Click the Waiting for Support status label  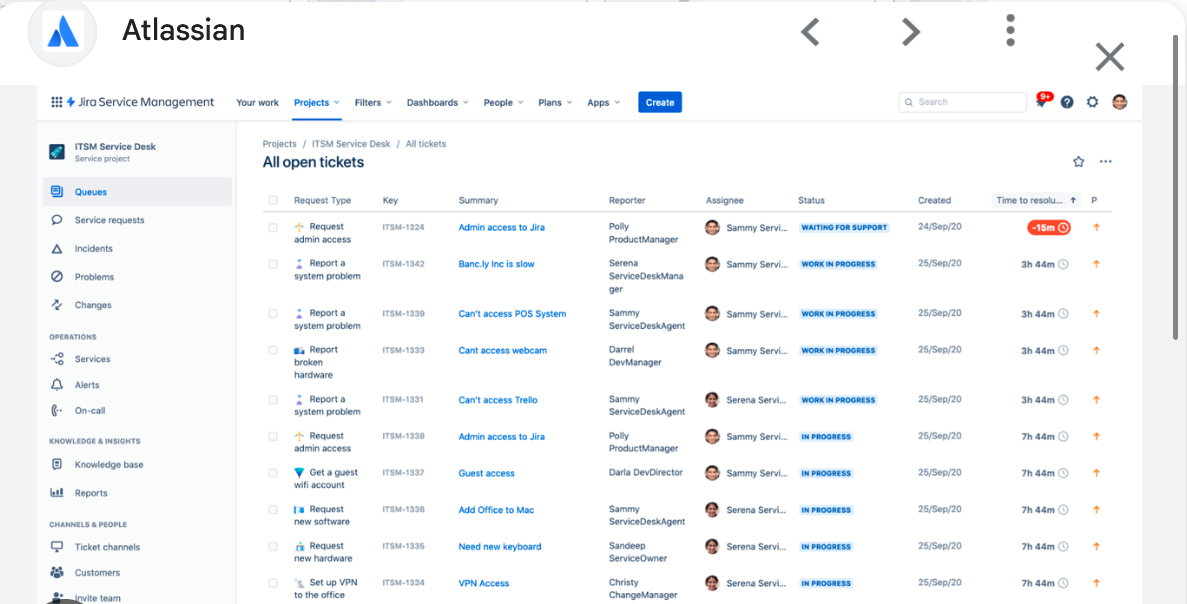844,227
